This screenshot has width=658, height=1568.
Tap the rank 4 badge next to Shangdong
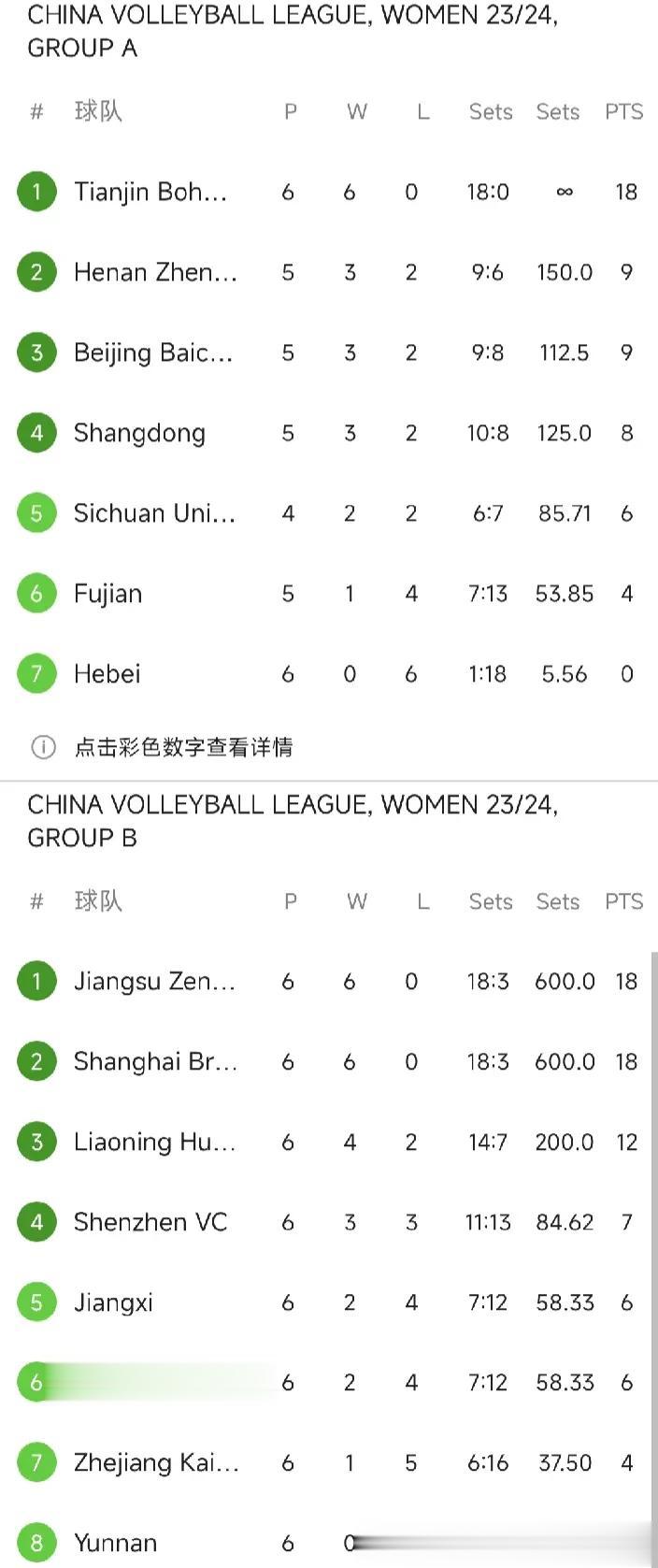pyautogui.click(x=36, y=433)
